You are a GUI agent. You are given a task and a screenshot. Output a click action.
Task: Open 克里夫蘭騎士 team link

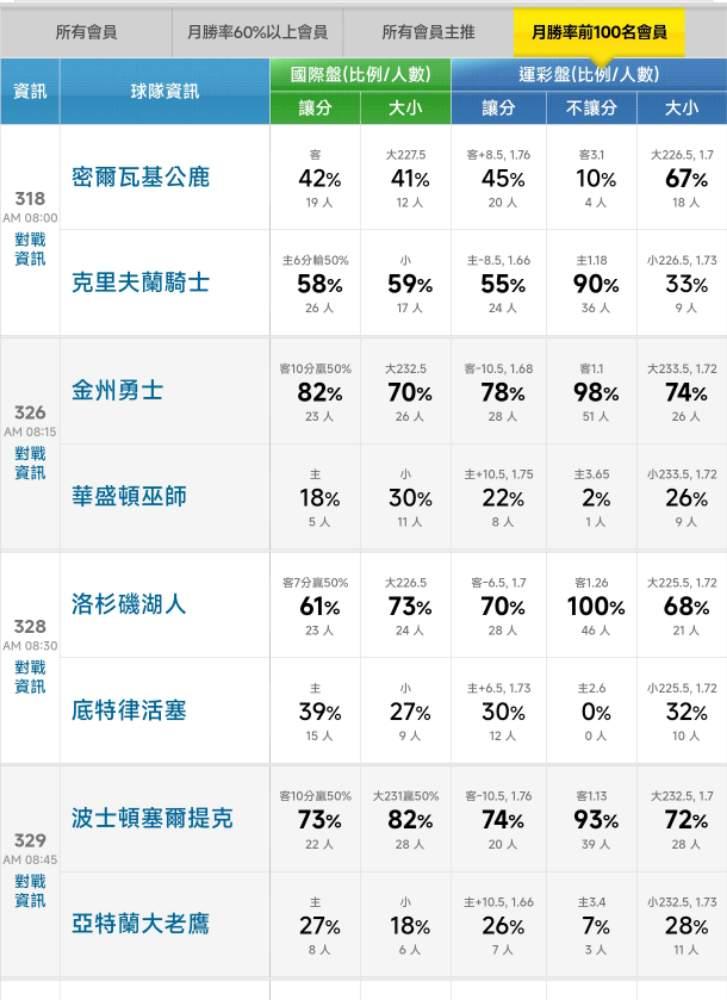[141, 283]
